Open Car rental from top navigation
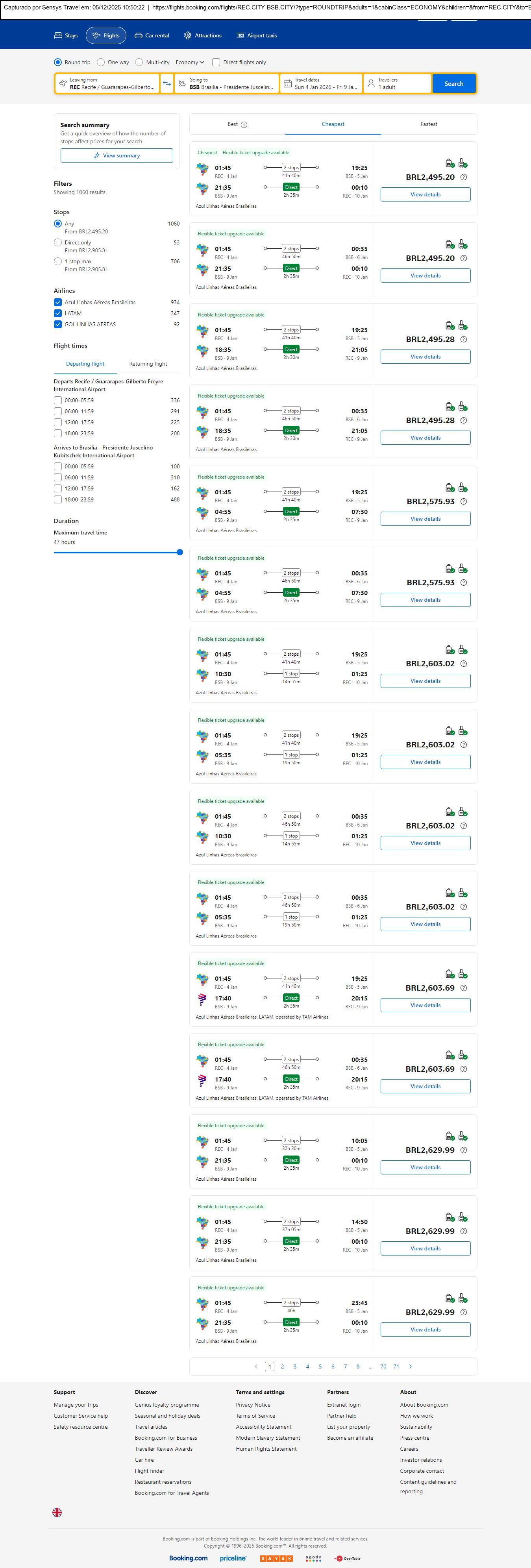Screen dimensions: 531x1568 [x=152, y=36]
